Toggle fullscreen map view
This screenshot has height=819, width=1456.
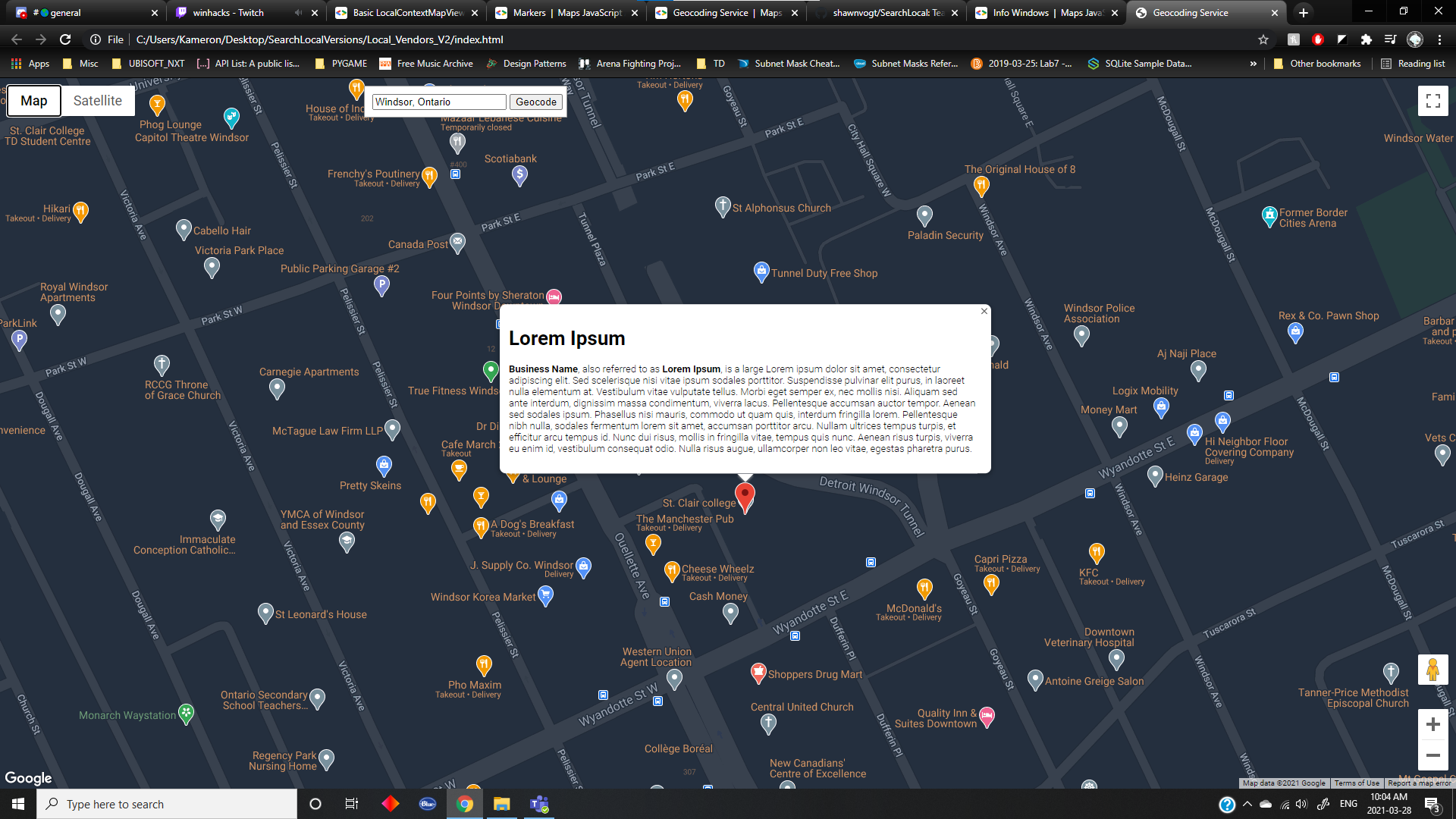(x=1432, y=101)
